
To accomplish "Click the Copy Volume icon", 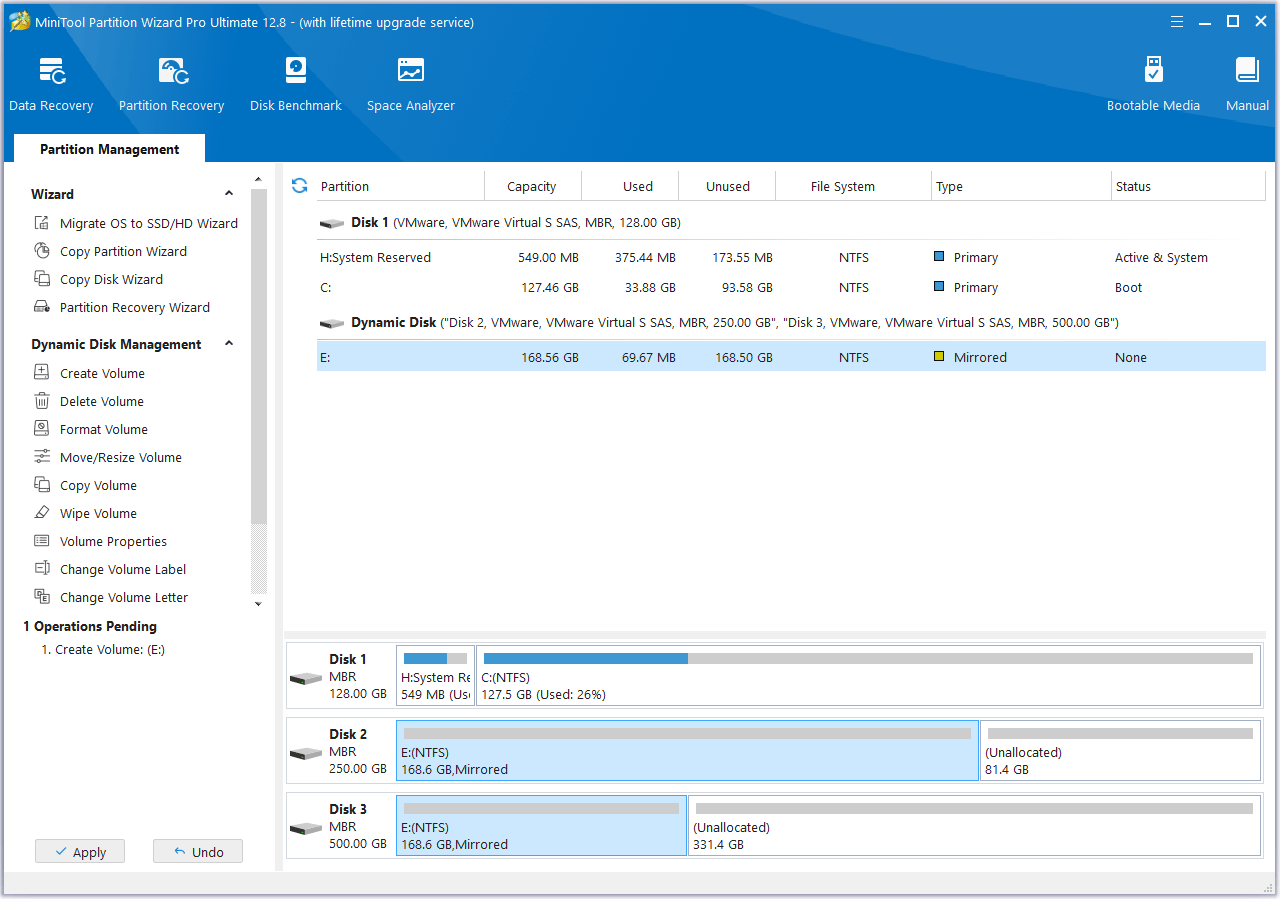I will point(42,485).
